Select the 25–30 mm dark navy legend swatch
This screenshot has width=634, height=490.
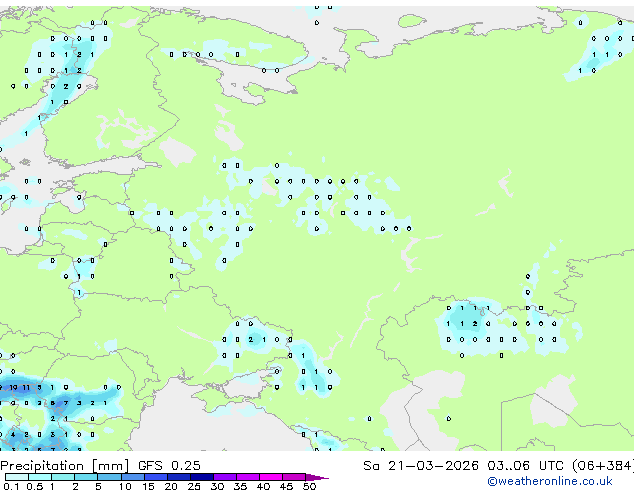[202, 477]
